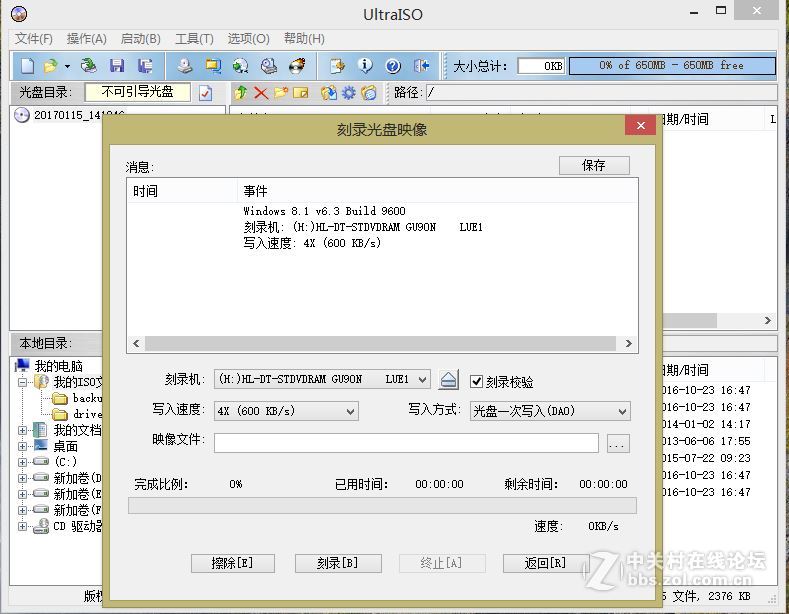
Task: Collapse the 我的ISO文档 tree node
Action: [23, 382]
